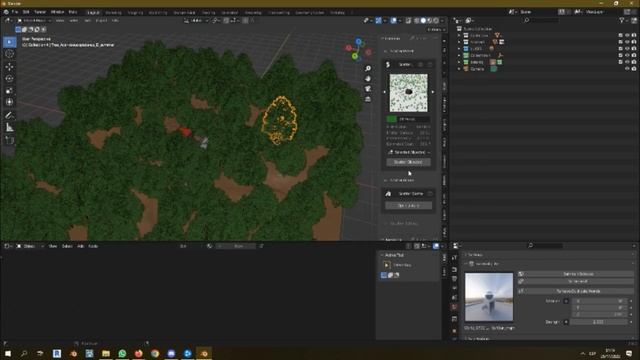Image resolution: width=640 pixels, height=360 pixels.
Task: Click the green color swatch in the Scatter panel
Action: 392,119
